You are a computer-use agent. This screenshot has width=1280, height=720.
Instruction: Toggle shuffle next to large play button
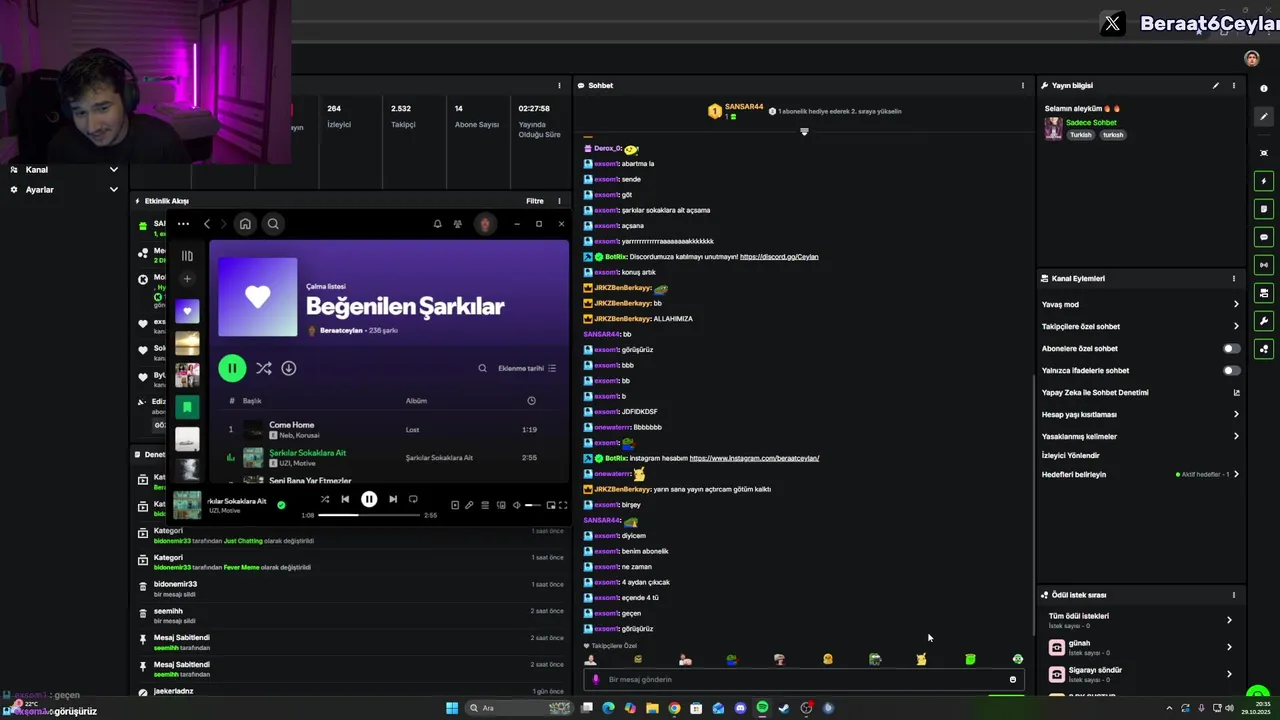click(263, 368)
